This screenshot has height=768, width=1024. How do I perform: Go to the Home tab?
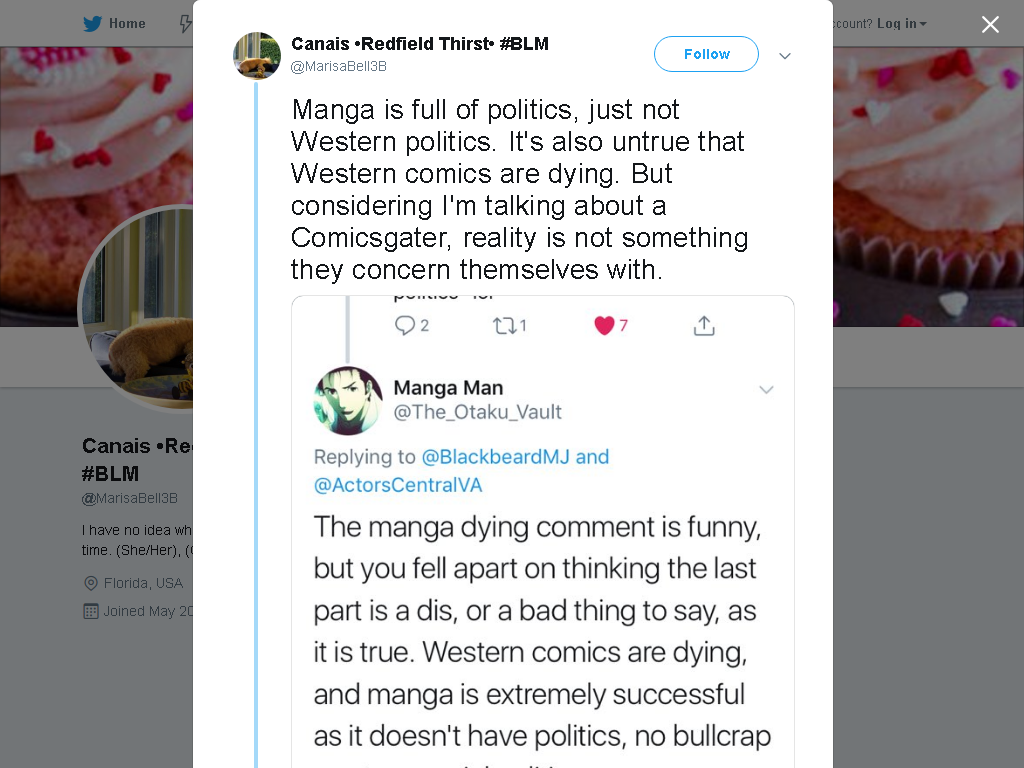pyautogui.click(x=114, y=24)
